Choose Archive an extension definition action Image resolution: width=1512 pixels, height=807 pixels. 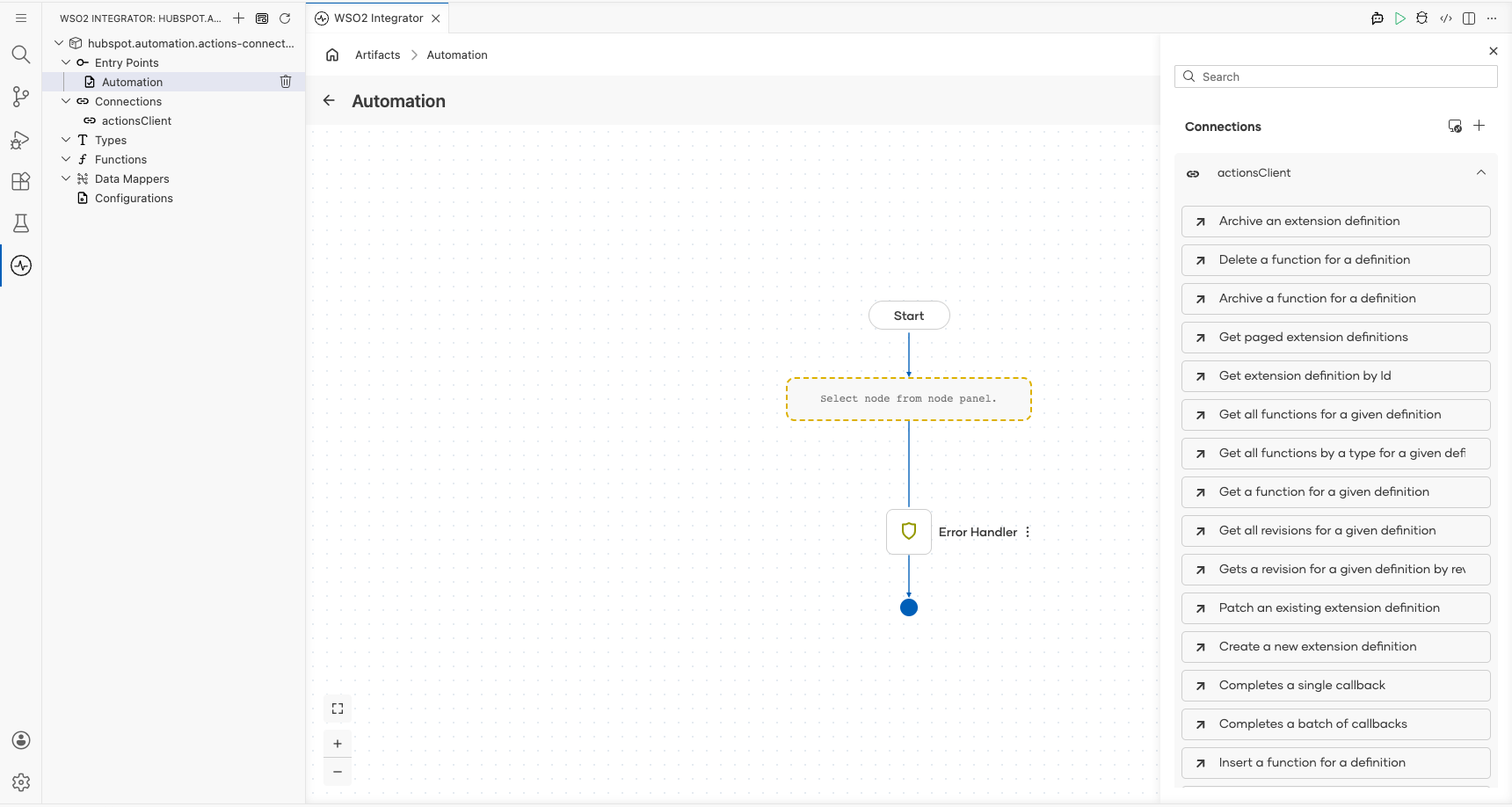pos(1335,222)
